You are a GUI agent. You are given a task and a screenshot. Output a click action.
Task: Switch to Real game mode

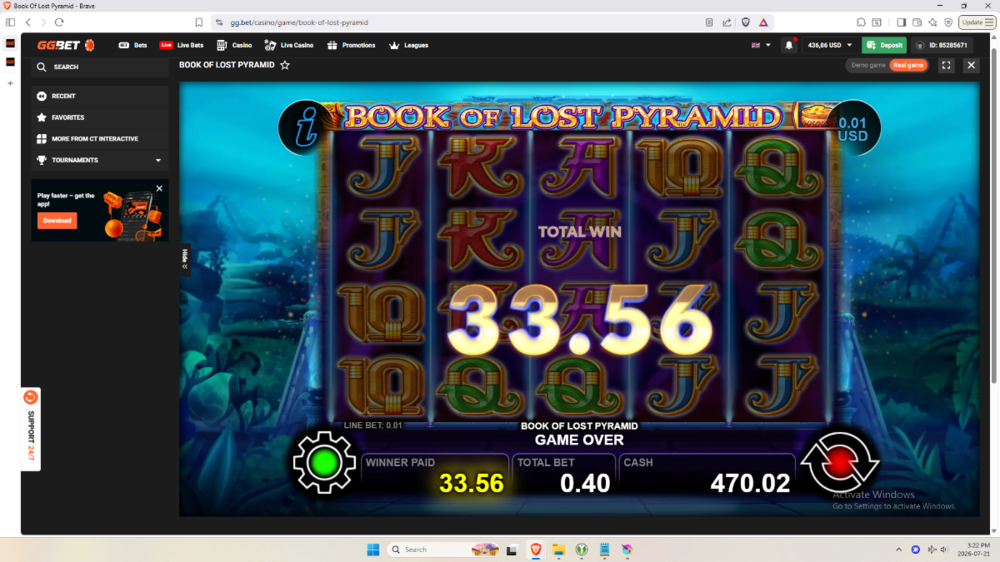tap(908, 65)
